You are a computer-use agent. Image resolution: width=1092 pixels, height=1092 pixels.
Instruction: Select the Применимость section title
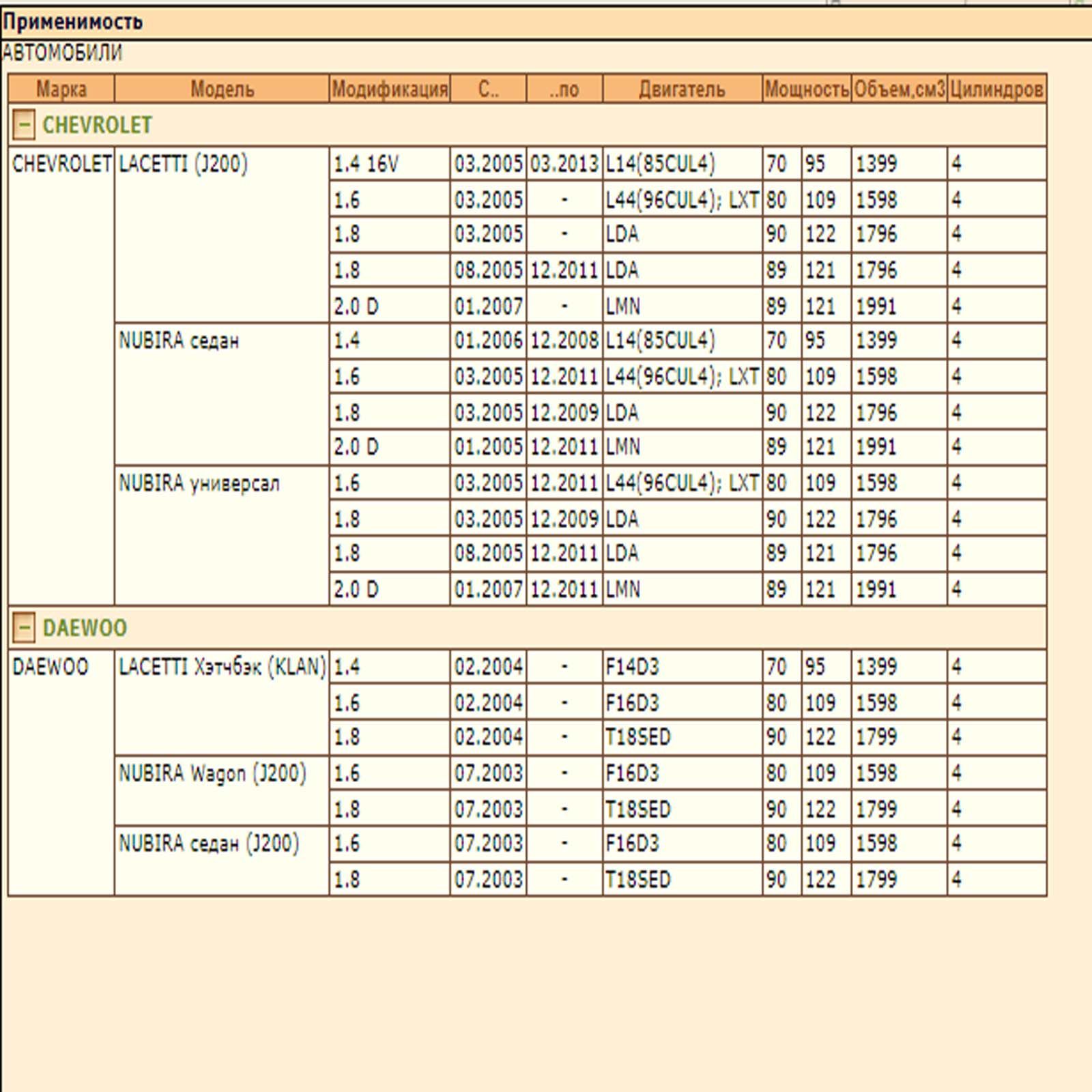[x=72, y=22]
